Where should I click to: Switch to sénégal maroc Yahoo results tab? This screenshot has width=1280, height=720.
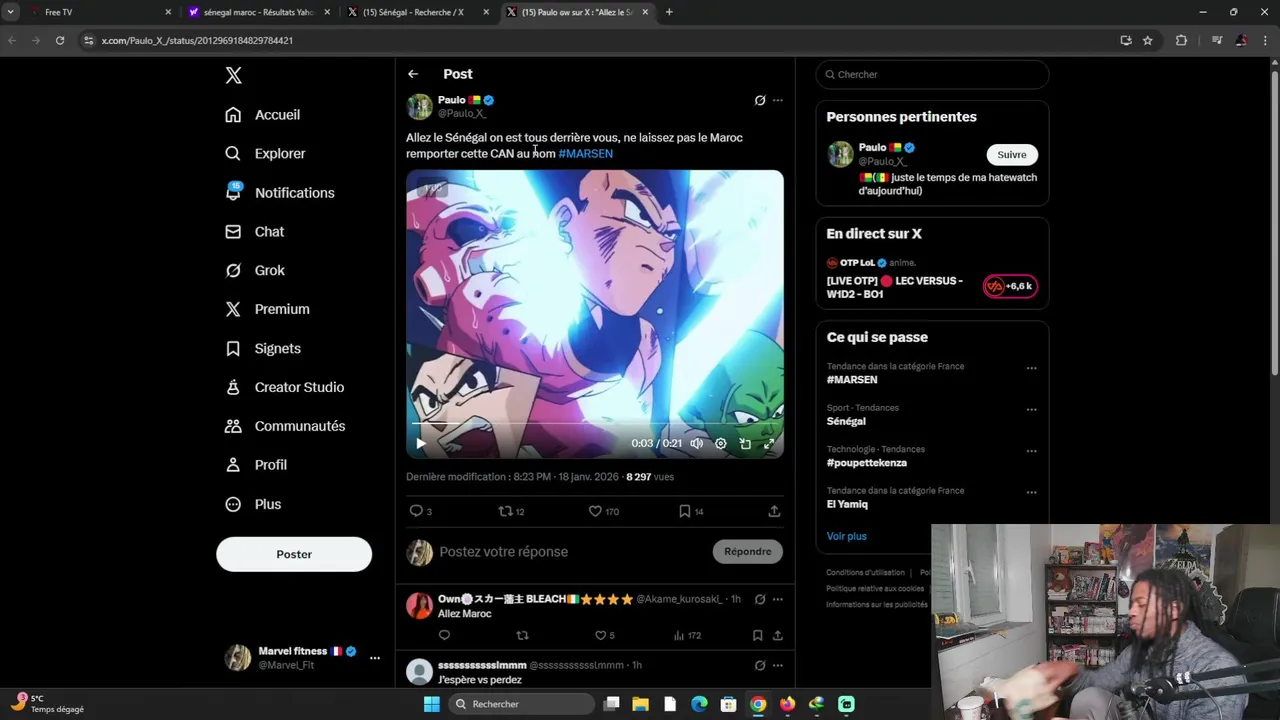(258, 12)
